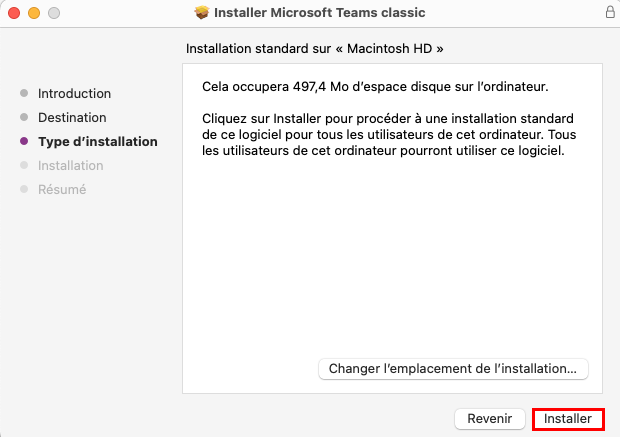
Task: Click the faded bullet beside Résumé
Action: 24,189
